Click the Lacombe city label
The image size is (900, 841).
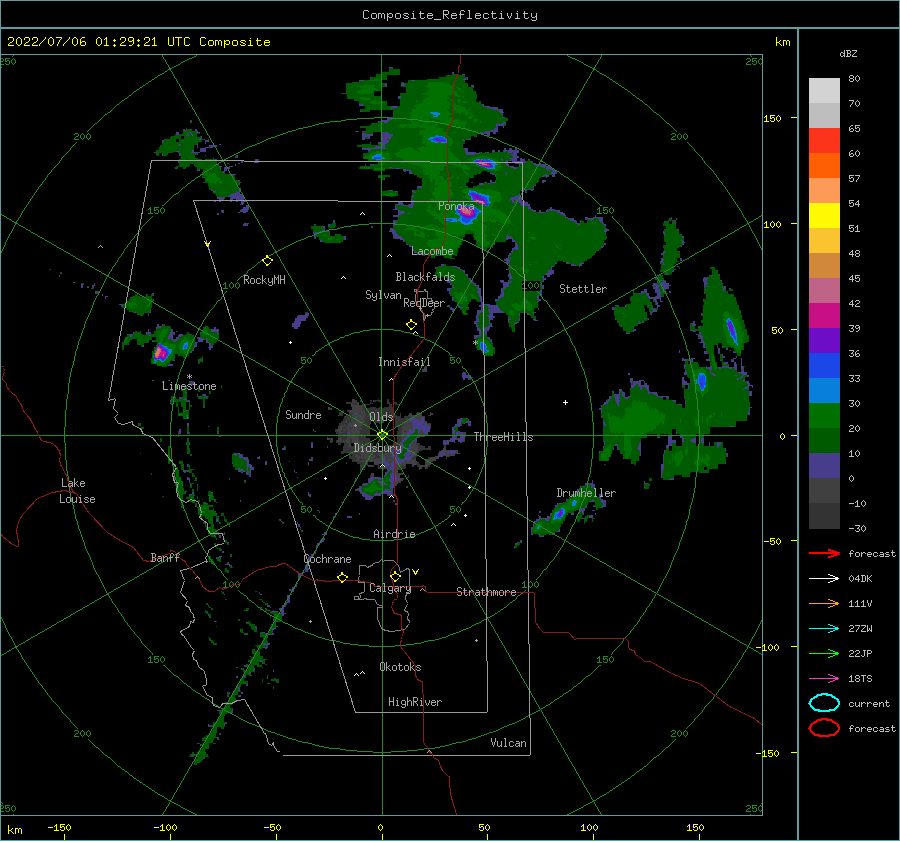point(432,251)
